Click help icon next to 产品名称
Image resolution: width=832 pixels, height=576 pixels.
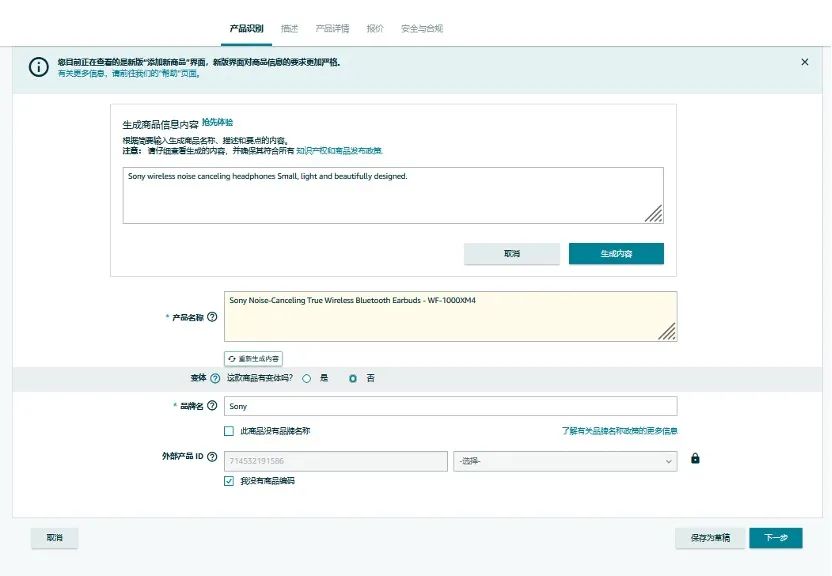pos(212,317)
